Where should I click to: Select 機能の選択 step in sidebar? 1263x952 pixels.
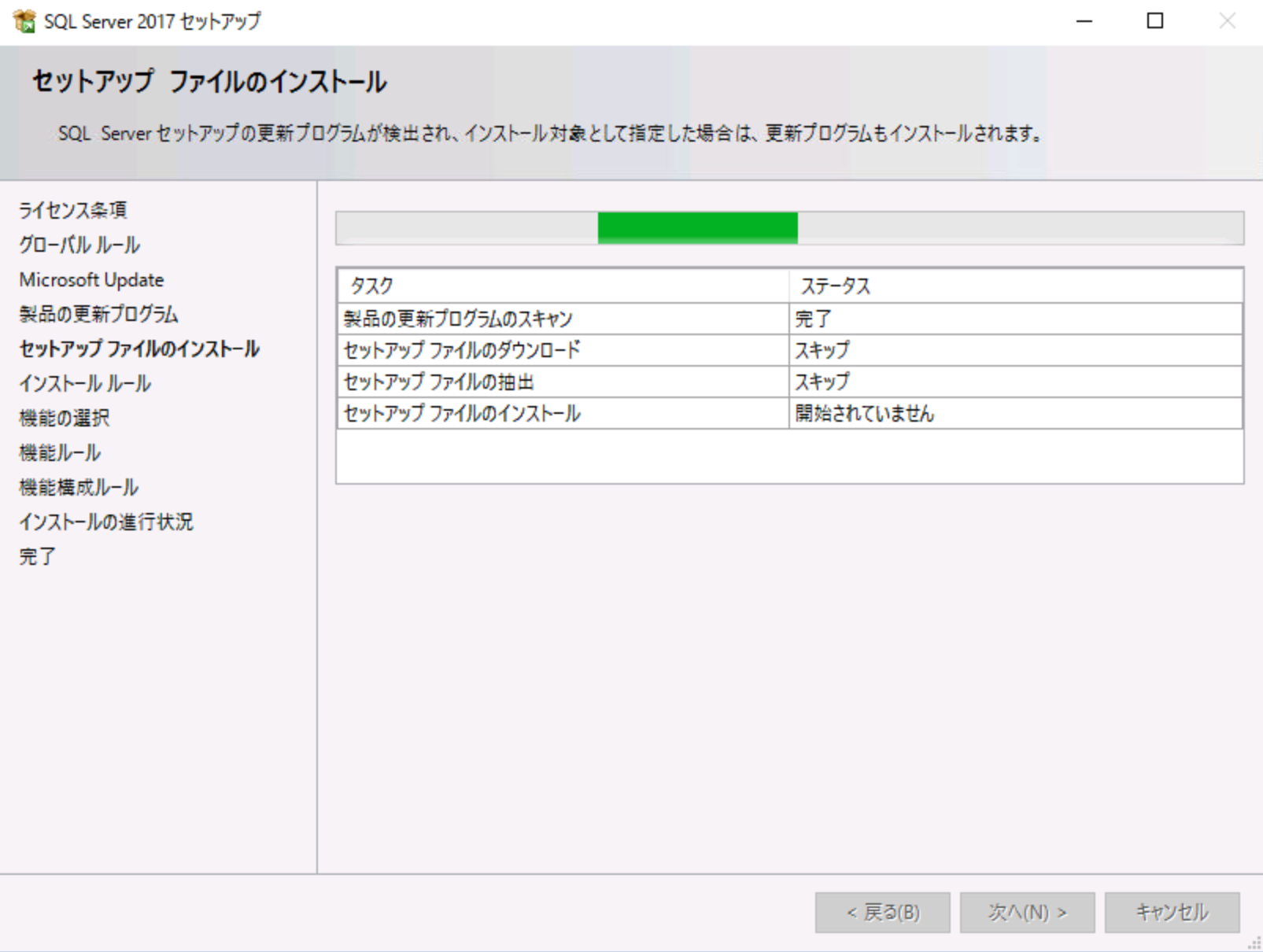click(65, 418)
